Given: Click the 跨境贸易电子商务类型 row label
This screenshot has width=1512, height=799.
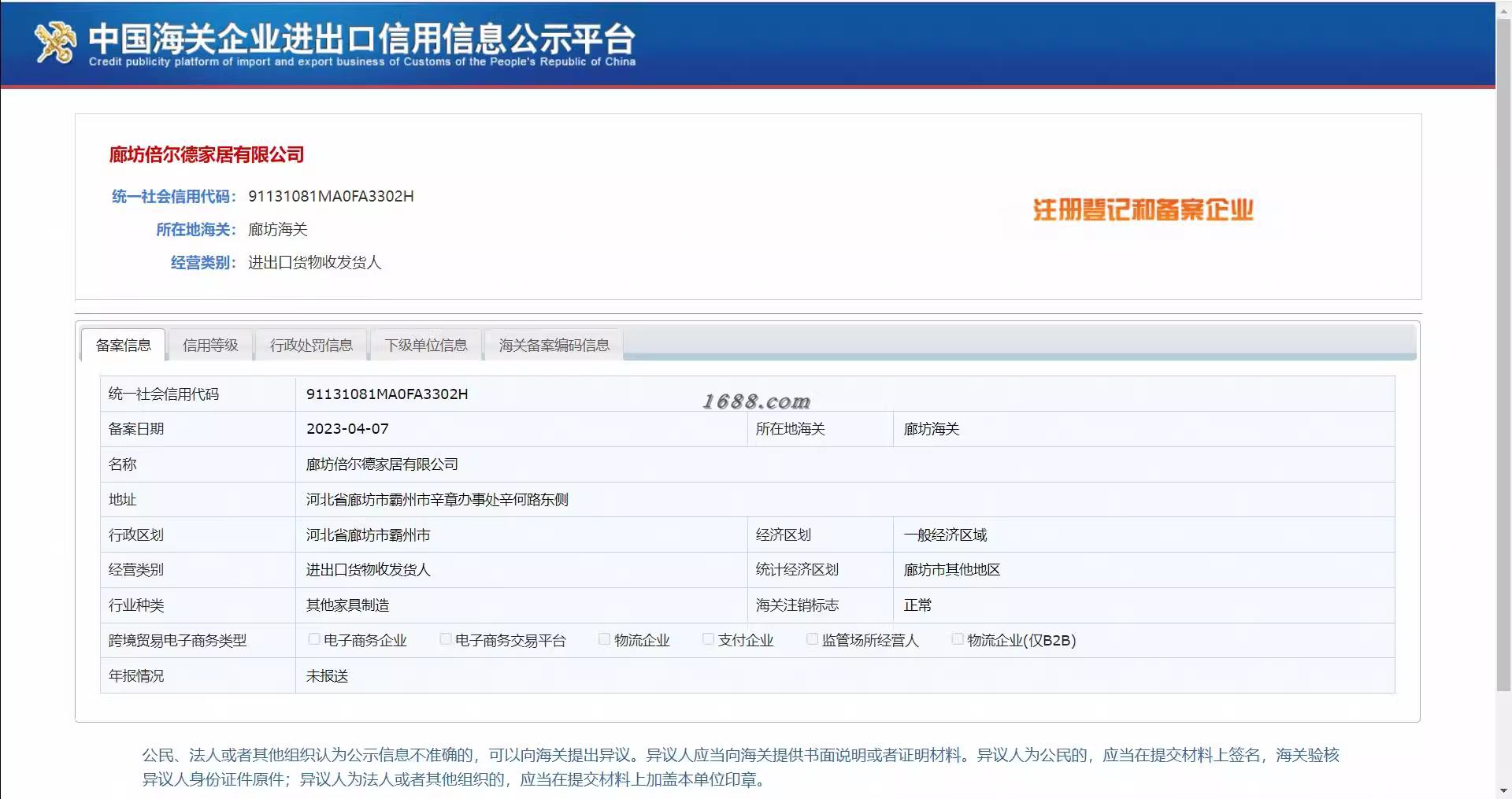Looking at the screenshot, I should (177, 641).
